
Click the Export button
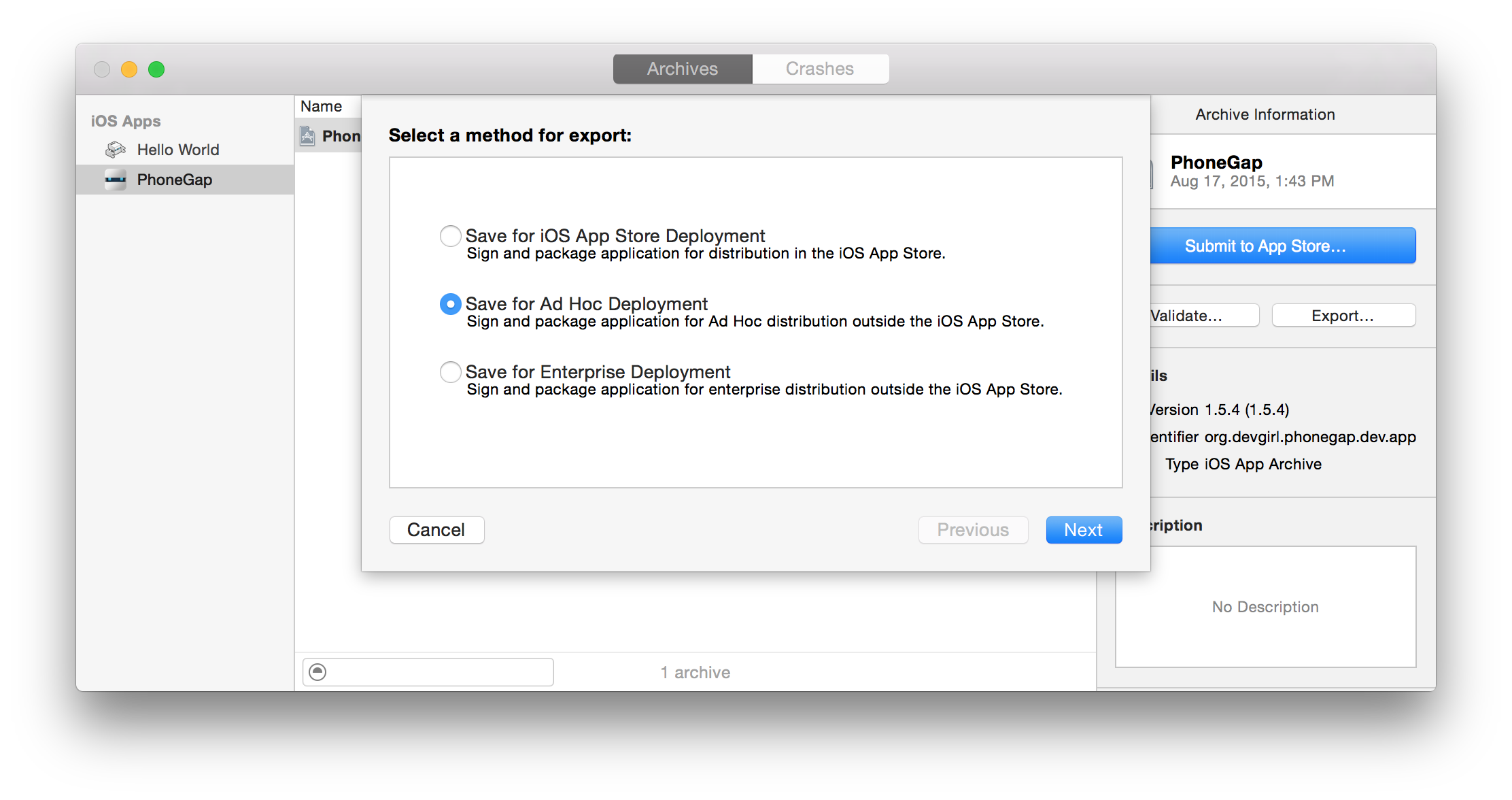click(1343, 316)
